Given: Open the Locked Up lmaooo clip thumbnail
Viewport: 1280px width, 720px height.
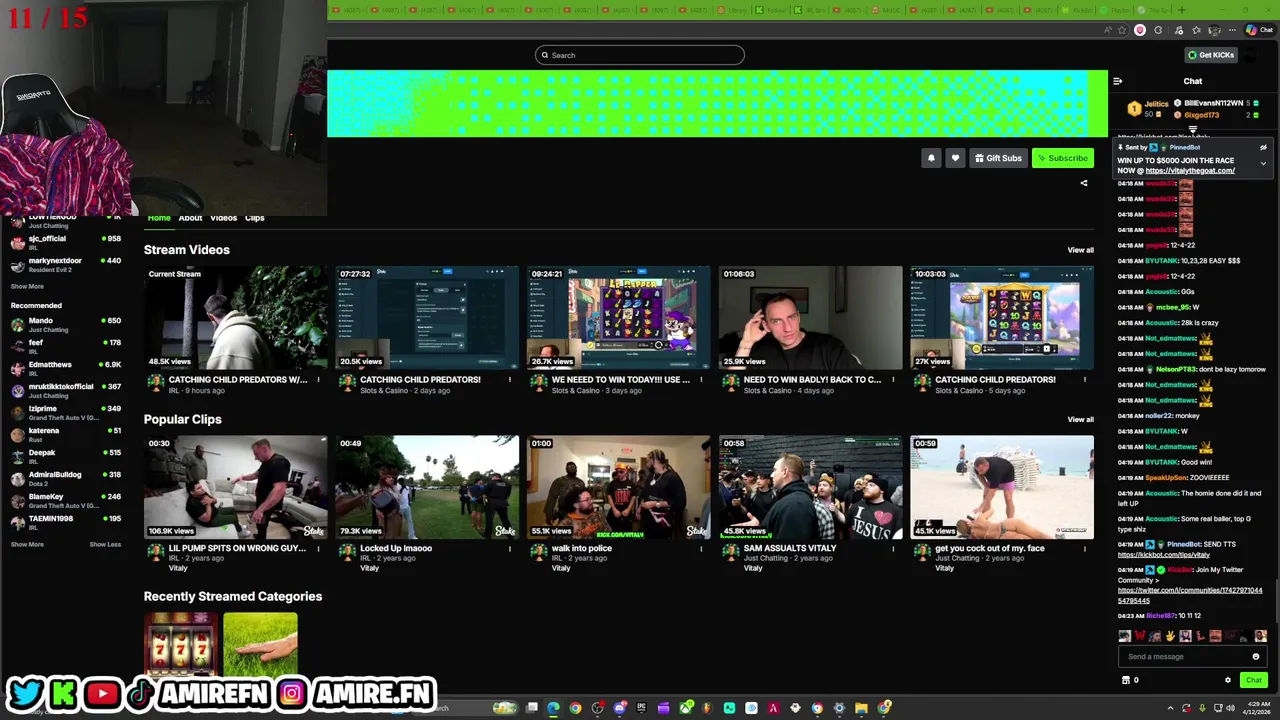Looking at the screenshot, I should click(427, 487).
